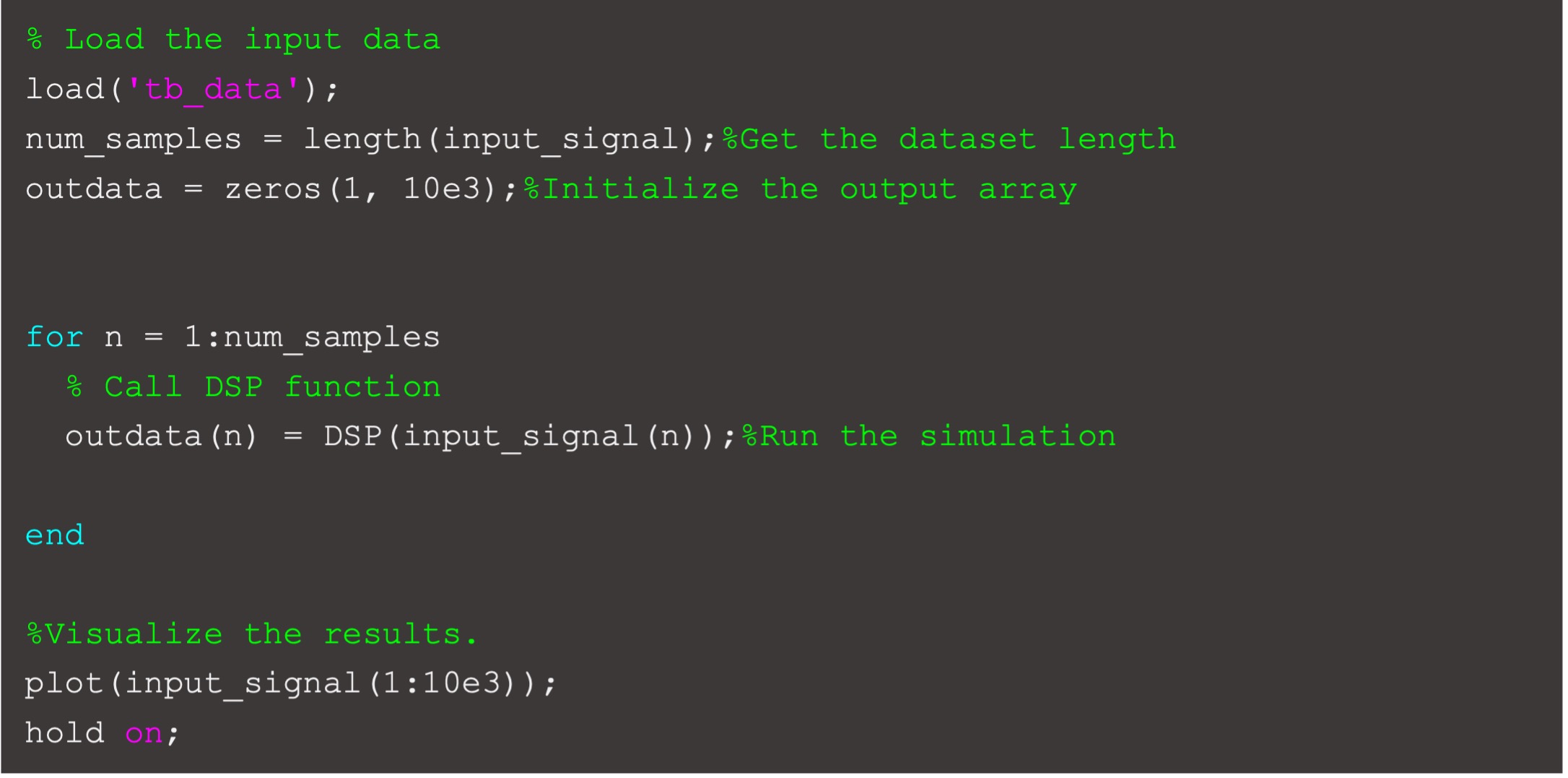This screenshot has width=1568, height=778.
Task: Click the 'tb_data' string in load call
Action: 212,90
